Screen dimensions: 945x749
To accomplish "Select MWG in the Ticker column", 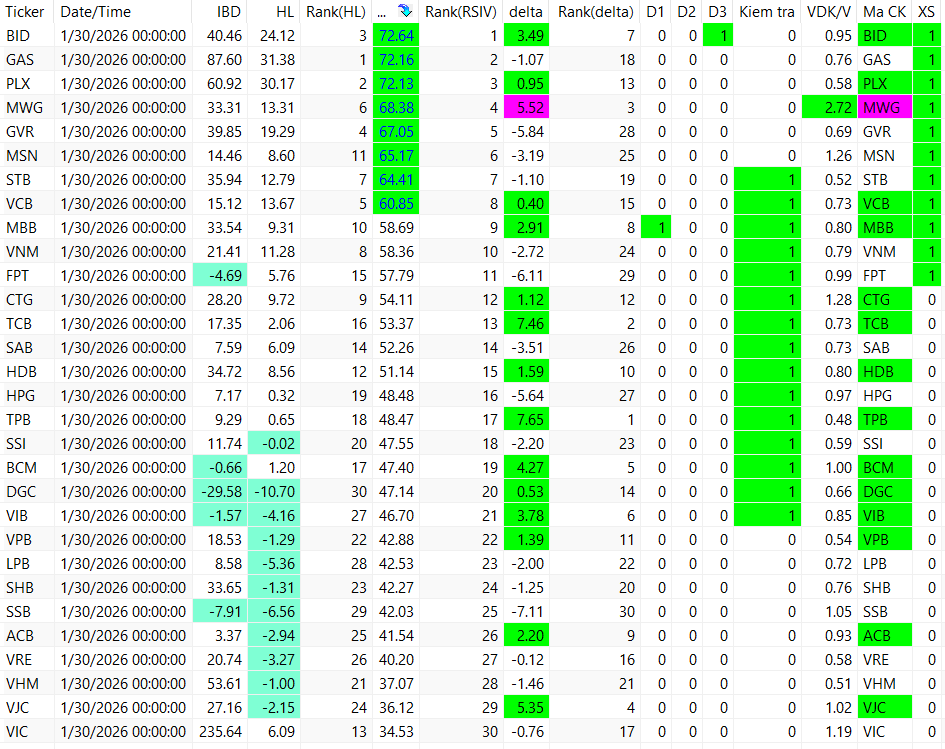I will point(25,108).
